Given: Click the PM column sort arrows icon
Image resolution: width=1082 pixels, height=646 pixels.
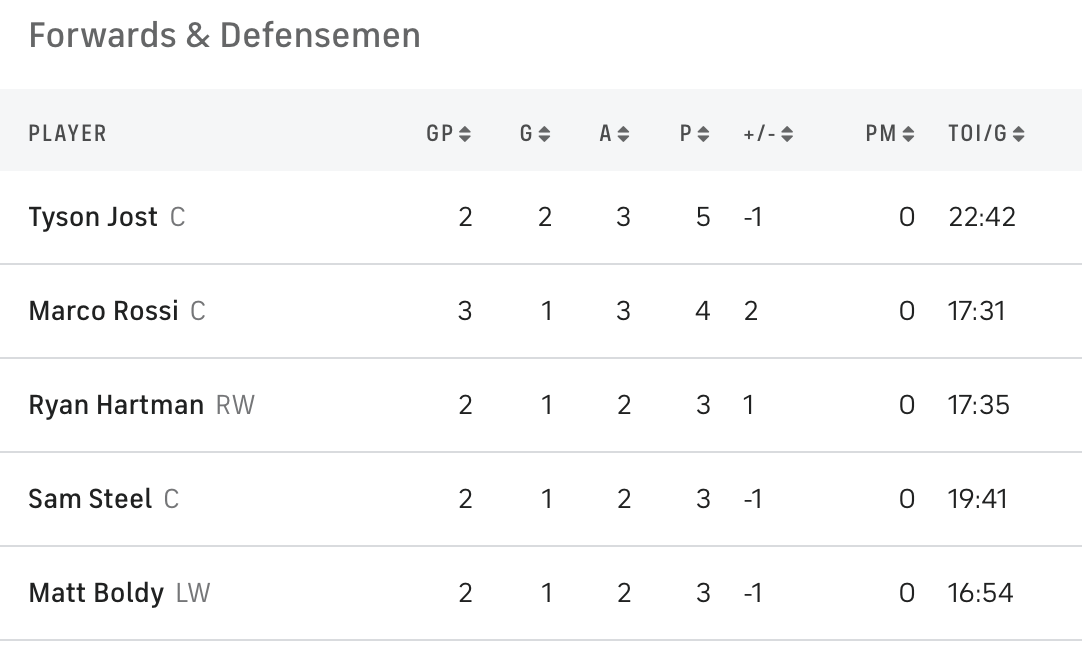Looking at the screenshot, I should tap(908, 134).
